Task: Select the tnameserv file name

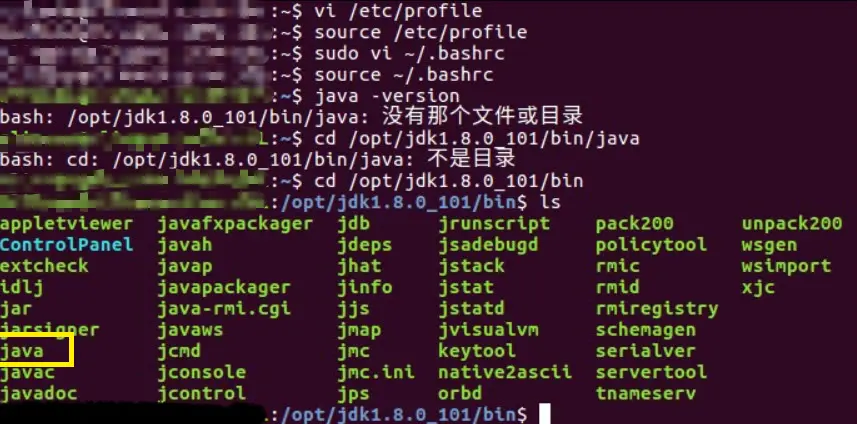Action: point(646,393)
